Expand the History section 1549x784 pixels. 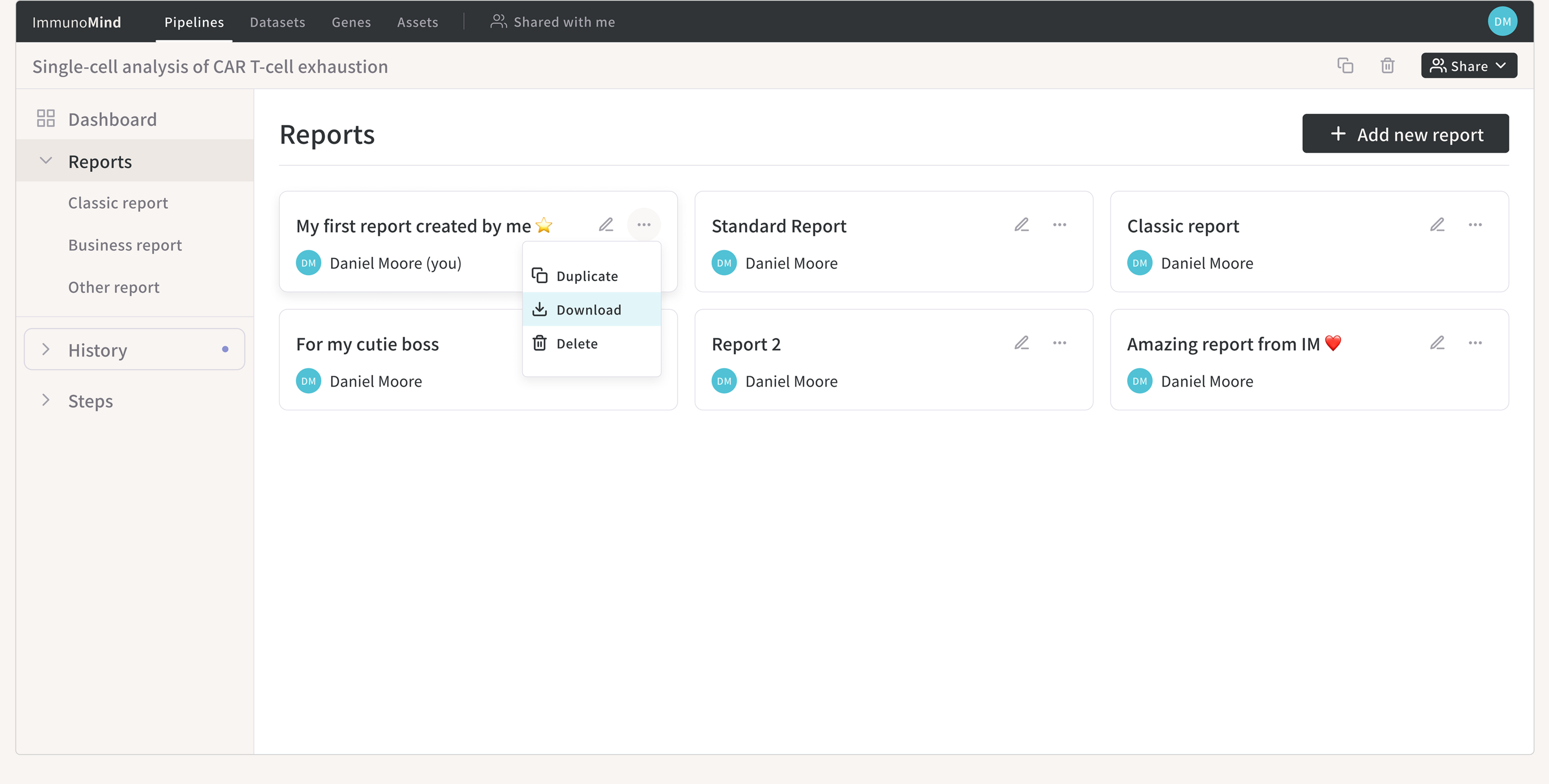point(46,349)
